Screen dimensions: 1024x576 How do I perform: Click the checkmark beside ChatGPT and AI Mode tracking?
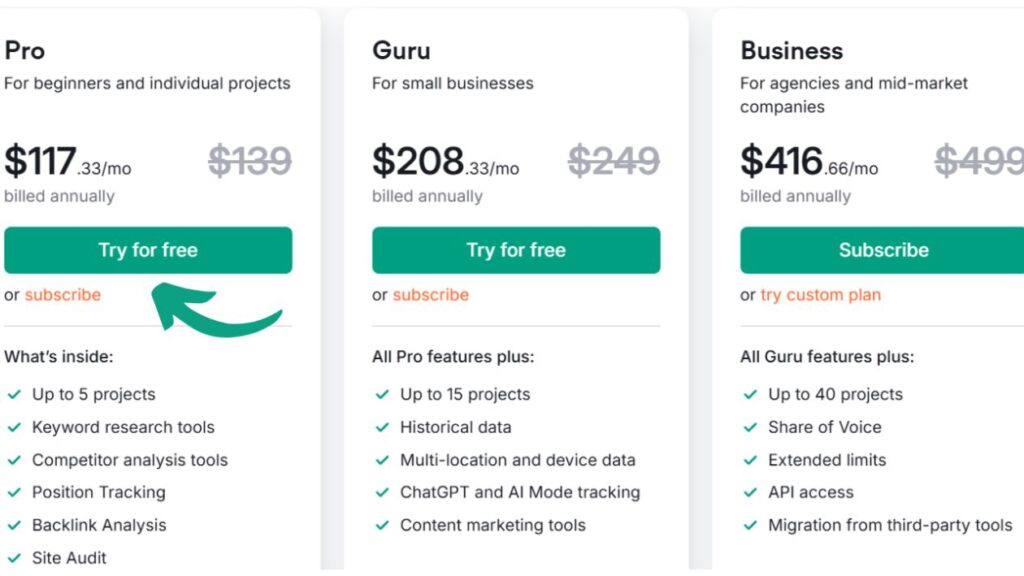(x=383, y=492)
